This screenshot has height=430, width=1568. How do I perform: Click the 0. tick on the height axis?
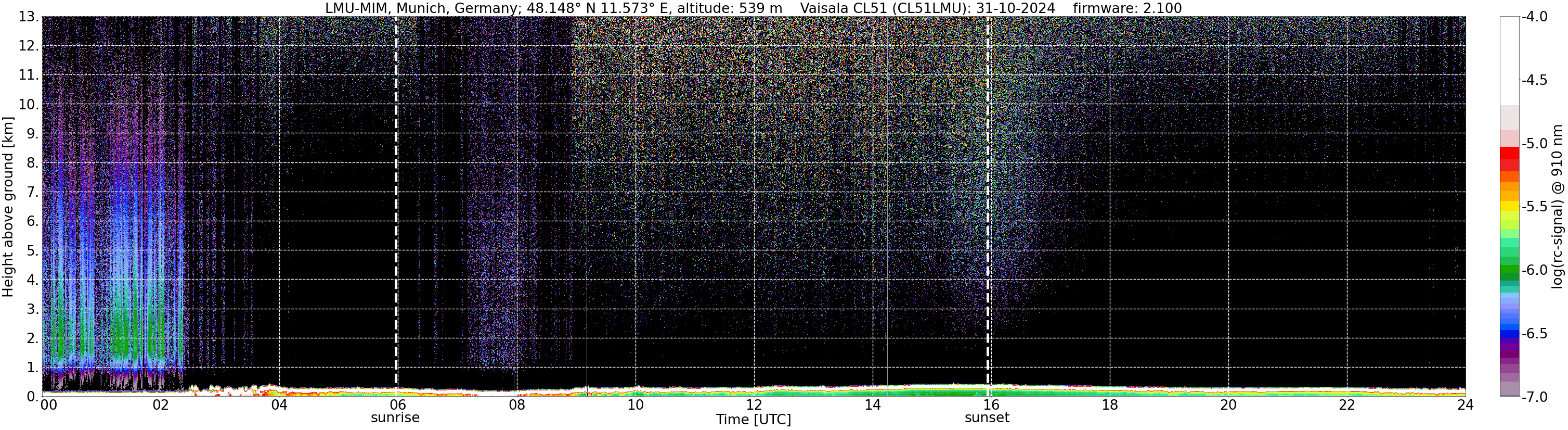point(32,397)
